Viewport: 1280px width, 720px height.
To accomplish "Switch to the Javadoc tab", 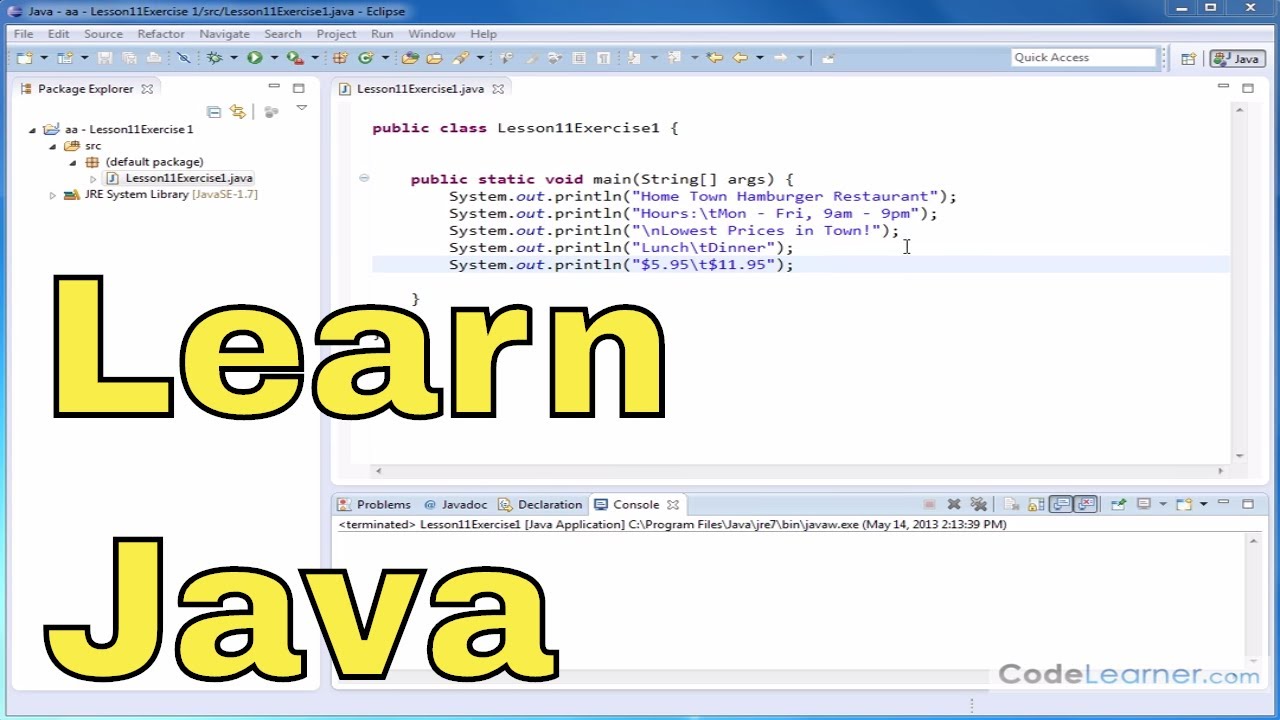I will [x=456, y=504].
